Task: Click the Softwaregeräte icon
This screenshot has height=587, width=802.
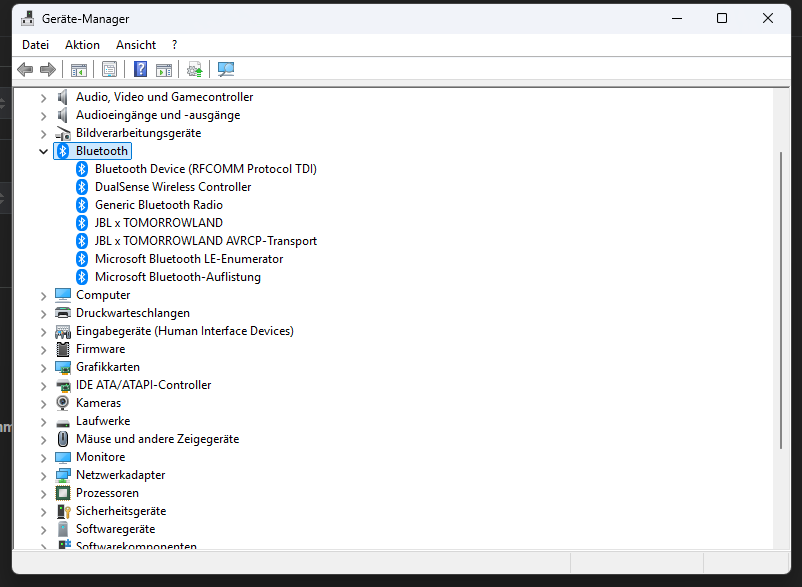Action: coord(62,529)
